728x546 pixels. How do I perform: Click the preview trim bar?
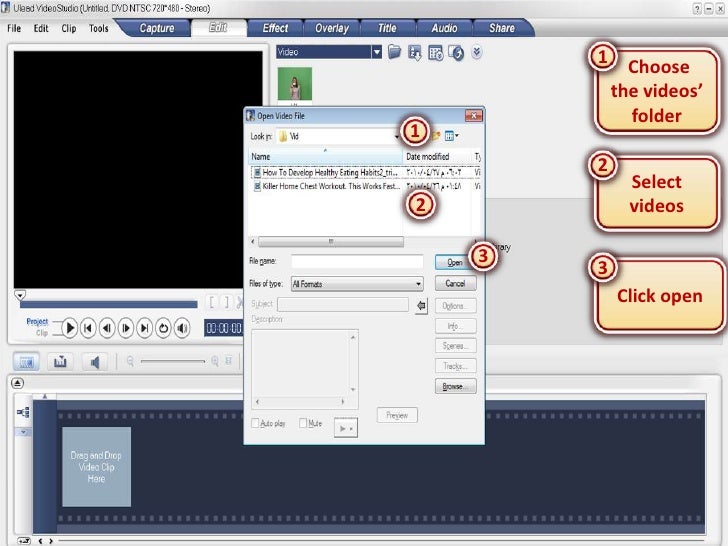(x=108, y=305)
